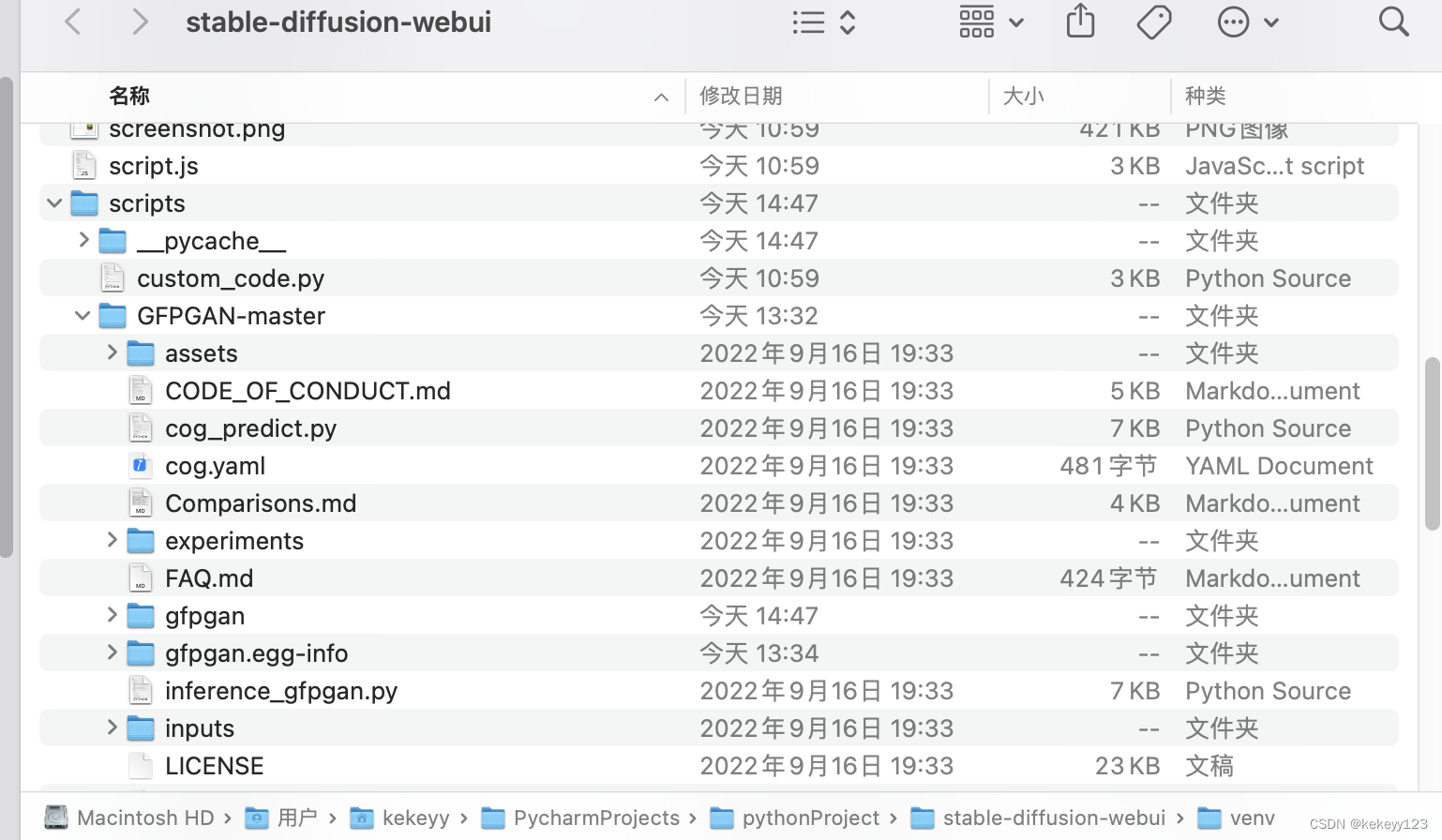The width and height of the screenshot is (1442, 840).
Task: Select the __pycache__ folder icon
Action: (113, 240)
